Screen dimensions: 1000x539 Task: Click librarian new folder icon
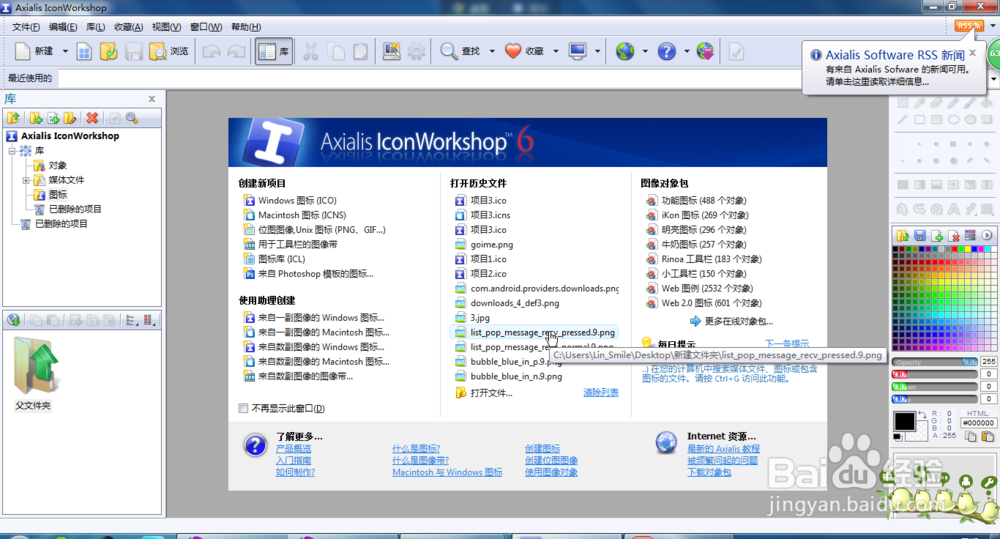point(36,118)
